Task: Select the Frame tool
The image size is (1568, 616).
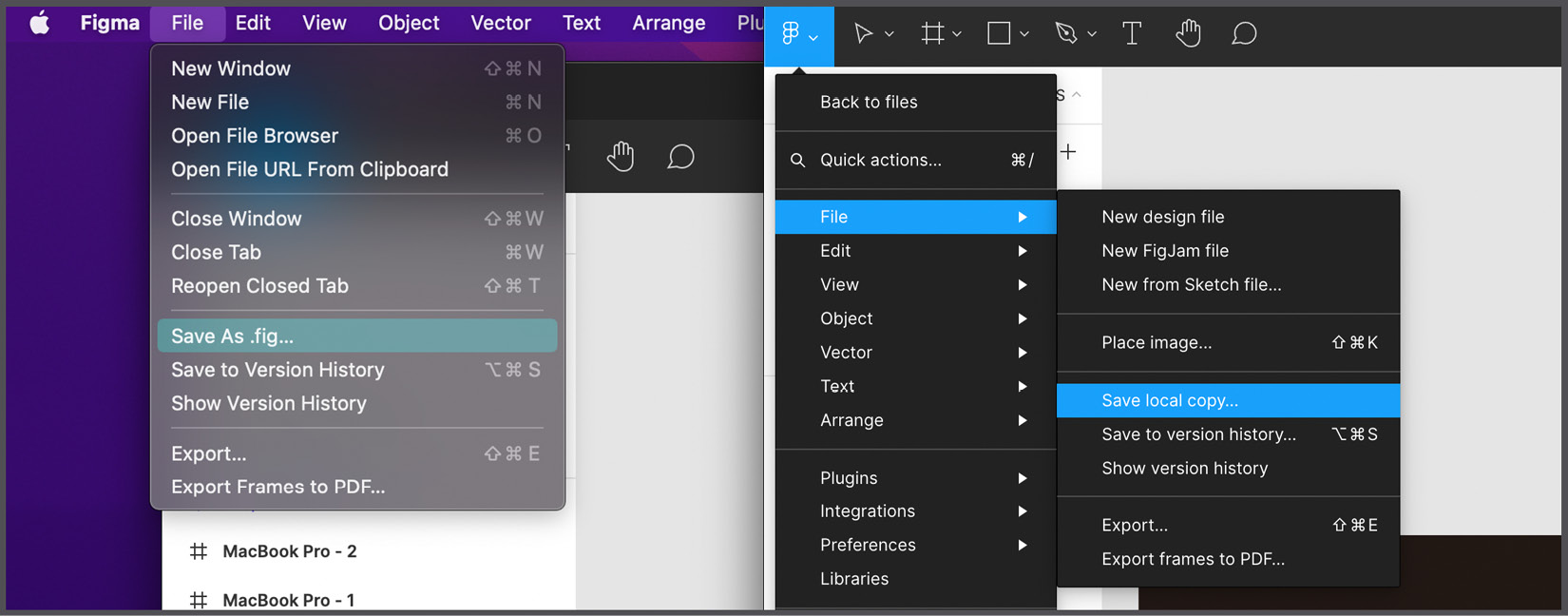Action: click(x=933, y=34)
